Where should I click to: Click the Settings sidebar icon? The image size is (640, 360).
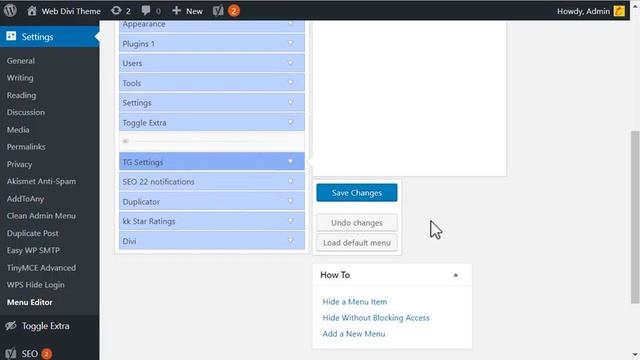pyautogui.click(x=11, y=36)
